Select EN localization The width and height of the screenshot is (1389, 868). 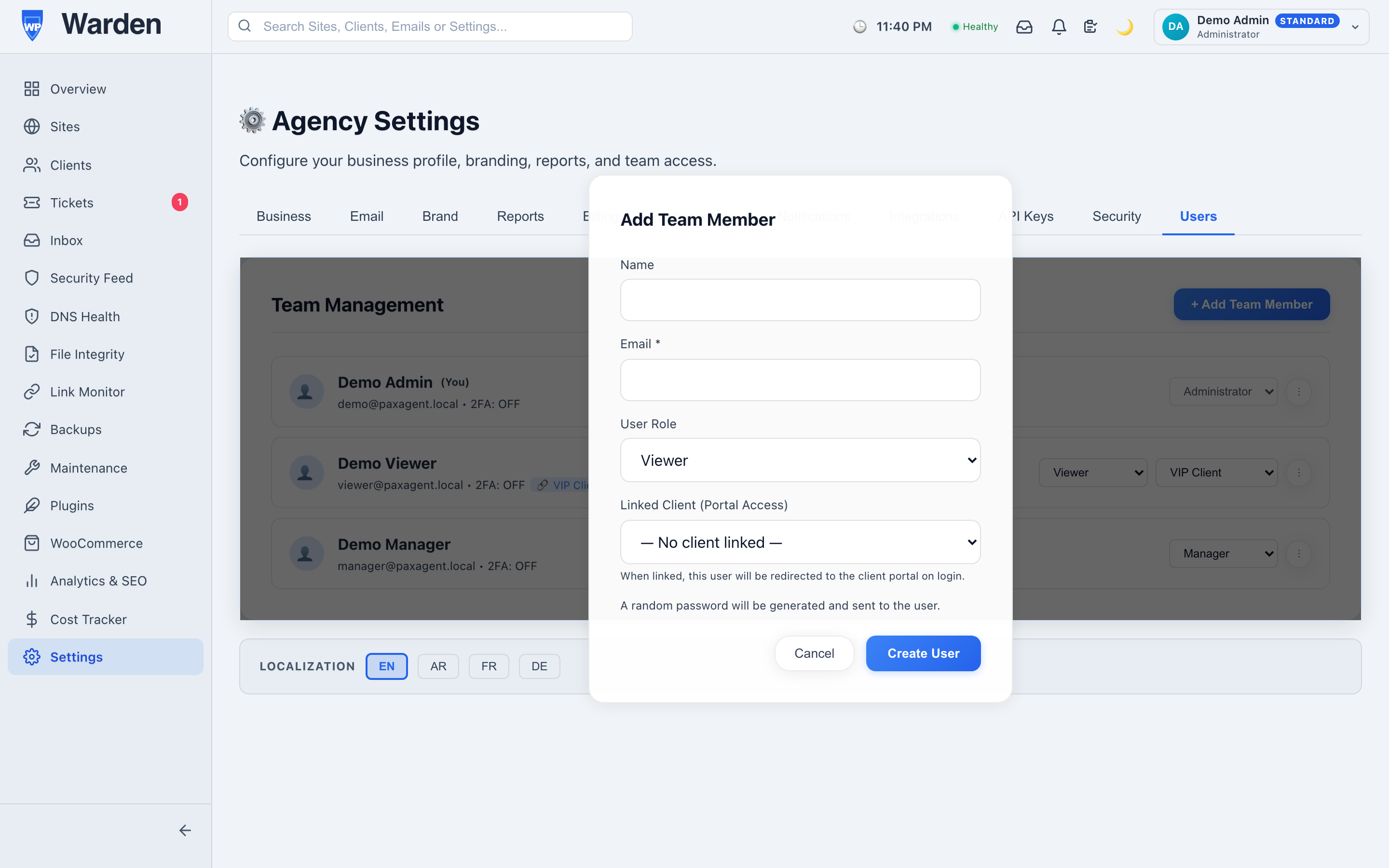387,666
